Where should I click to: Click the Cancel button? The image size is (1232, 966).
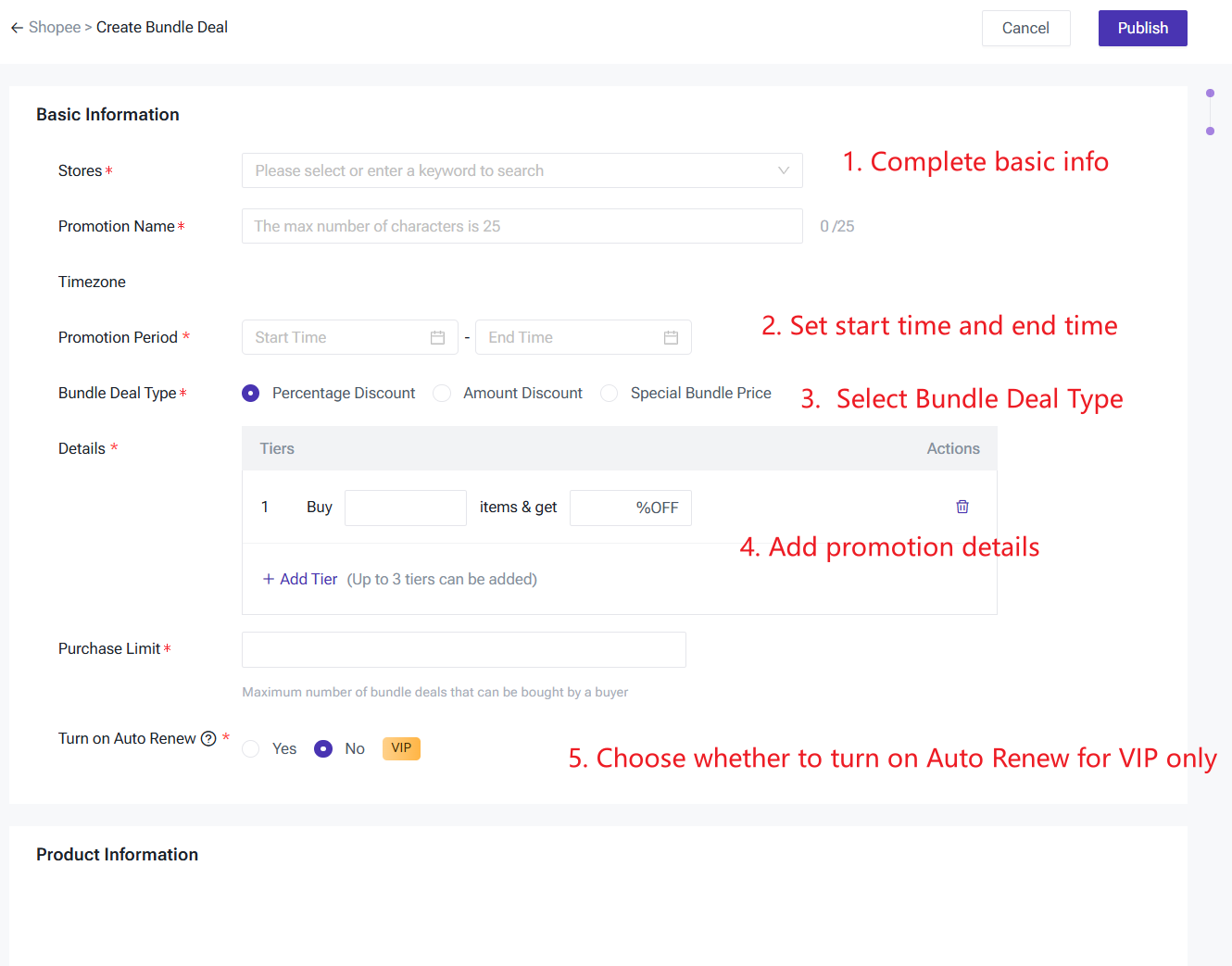click(x=1025, y=29)
